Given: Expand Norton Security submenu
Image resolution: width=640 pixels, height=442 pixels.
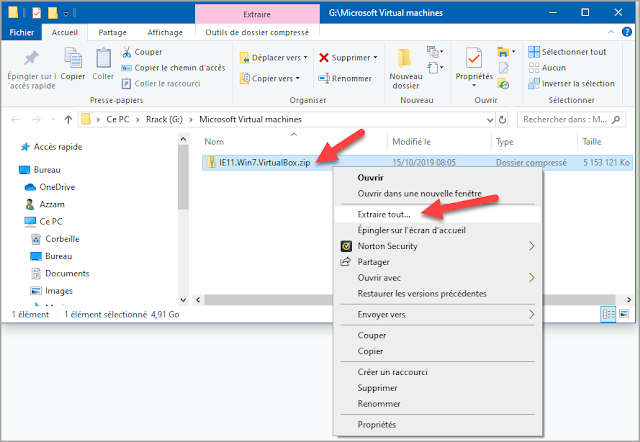Looking at the screenshot, I should [x=531, y=246].
